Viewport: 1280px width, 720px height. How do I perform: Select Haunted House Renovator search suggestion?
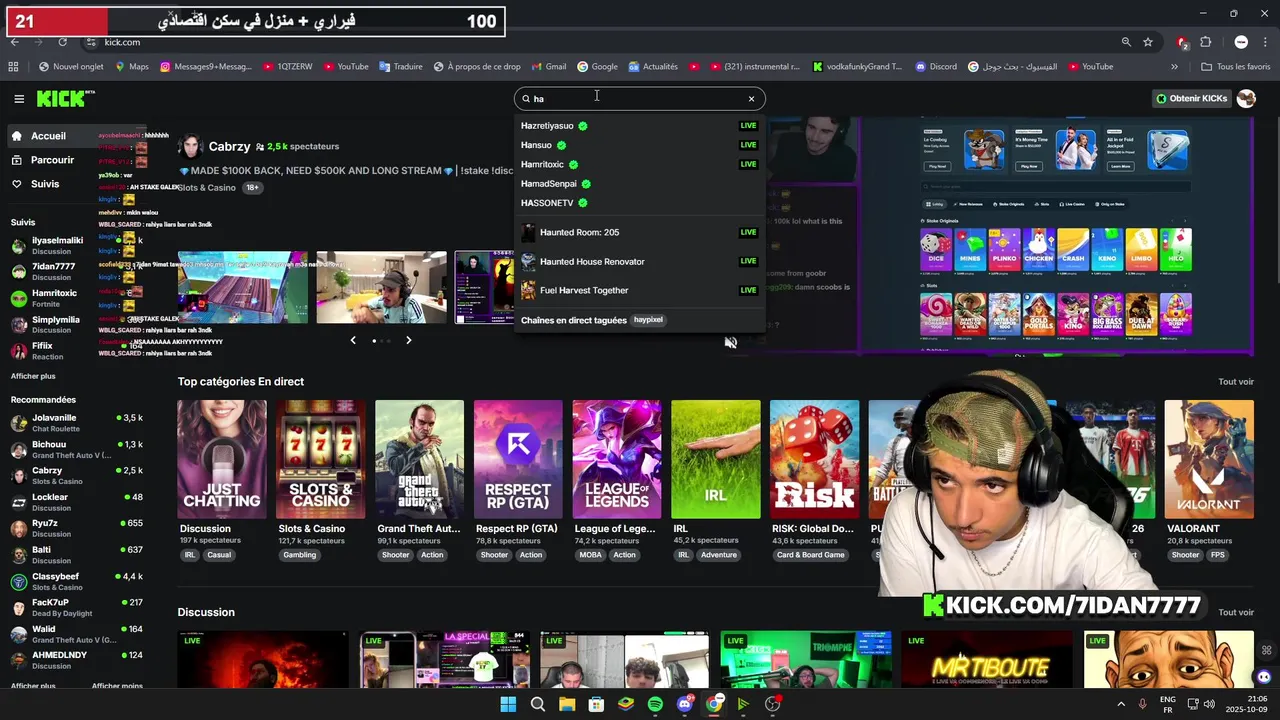tap(640, 261)
